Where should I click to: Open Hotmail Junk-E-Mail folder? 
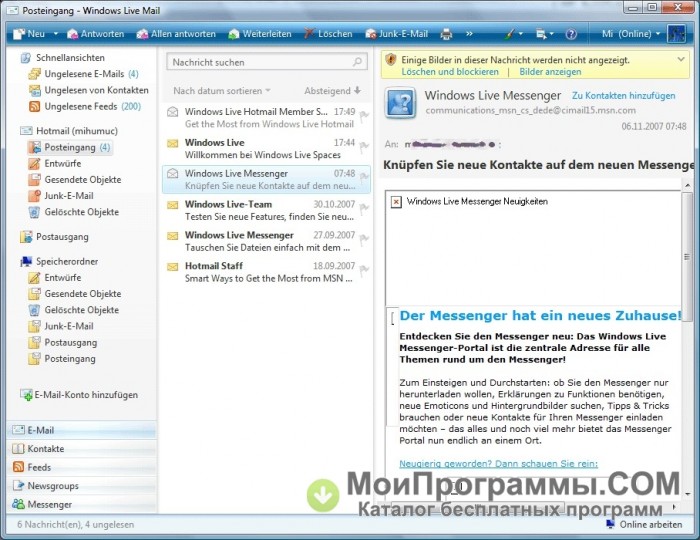pyautogui.click(x=61, y=196)
